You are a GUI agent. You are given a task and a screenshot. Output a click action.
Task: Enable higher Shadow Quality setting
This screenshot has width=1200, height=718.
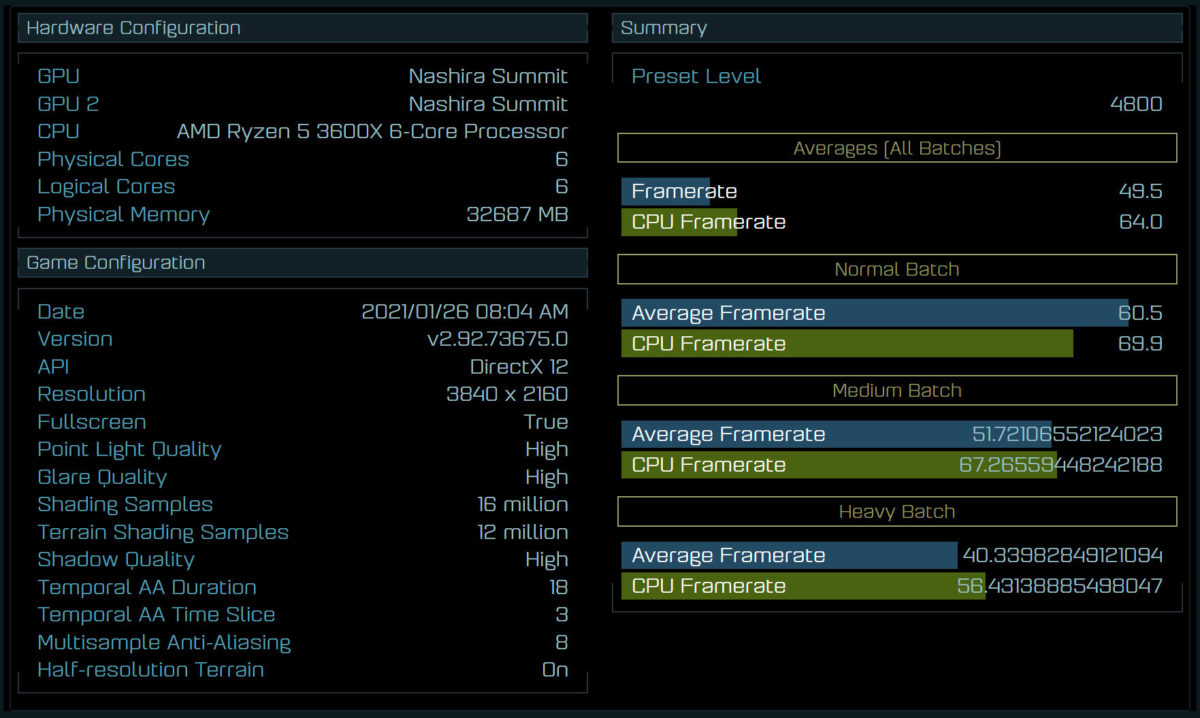[546, 559]
